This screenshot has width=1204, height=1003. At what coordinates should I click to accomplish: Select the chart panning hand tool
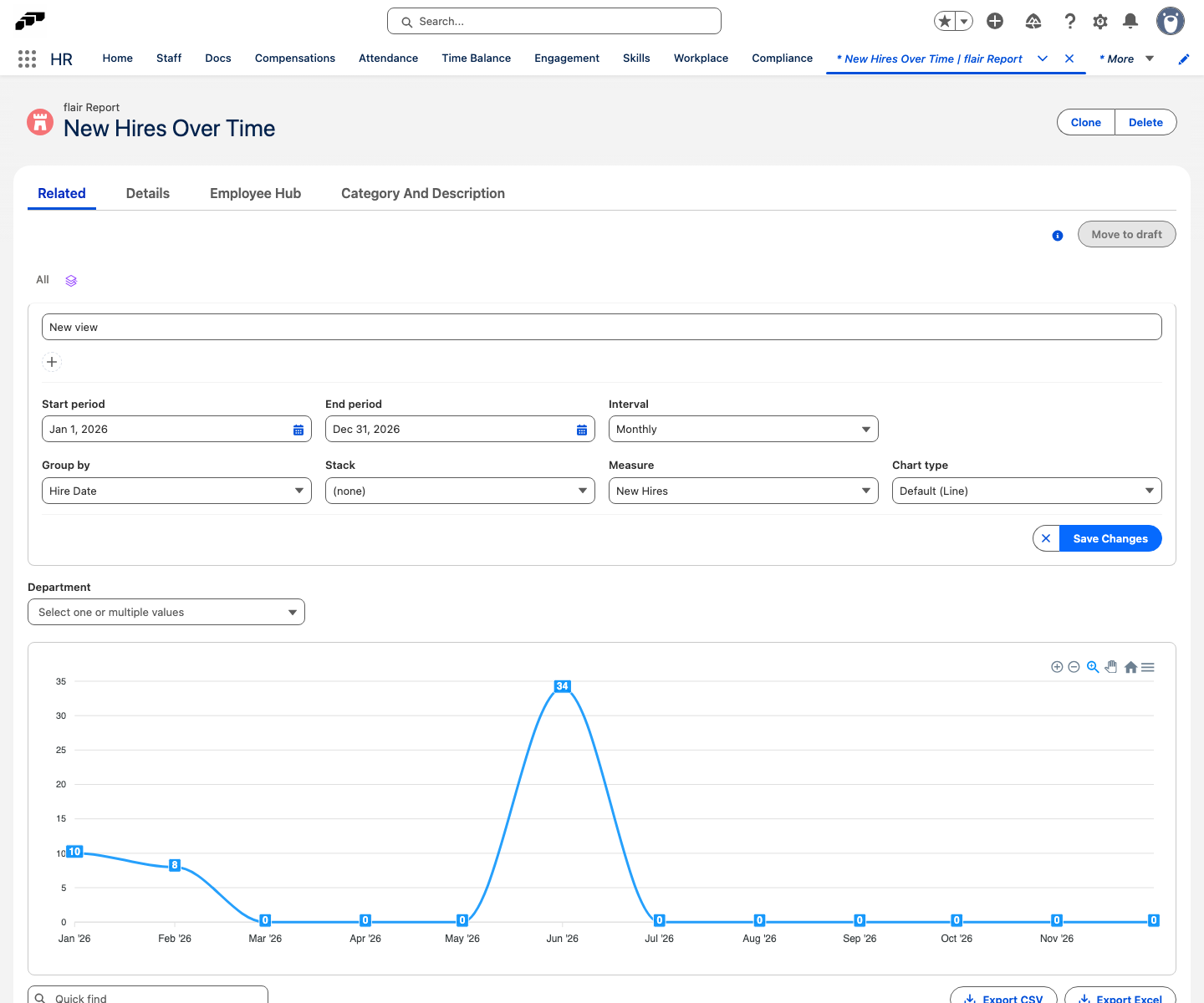1111,667
